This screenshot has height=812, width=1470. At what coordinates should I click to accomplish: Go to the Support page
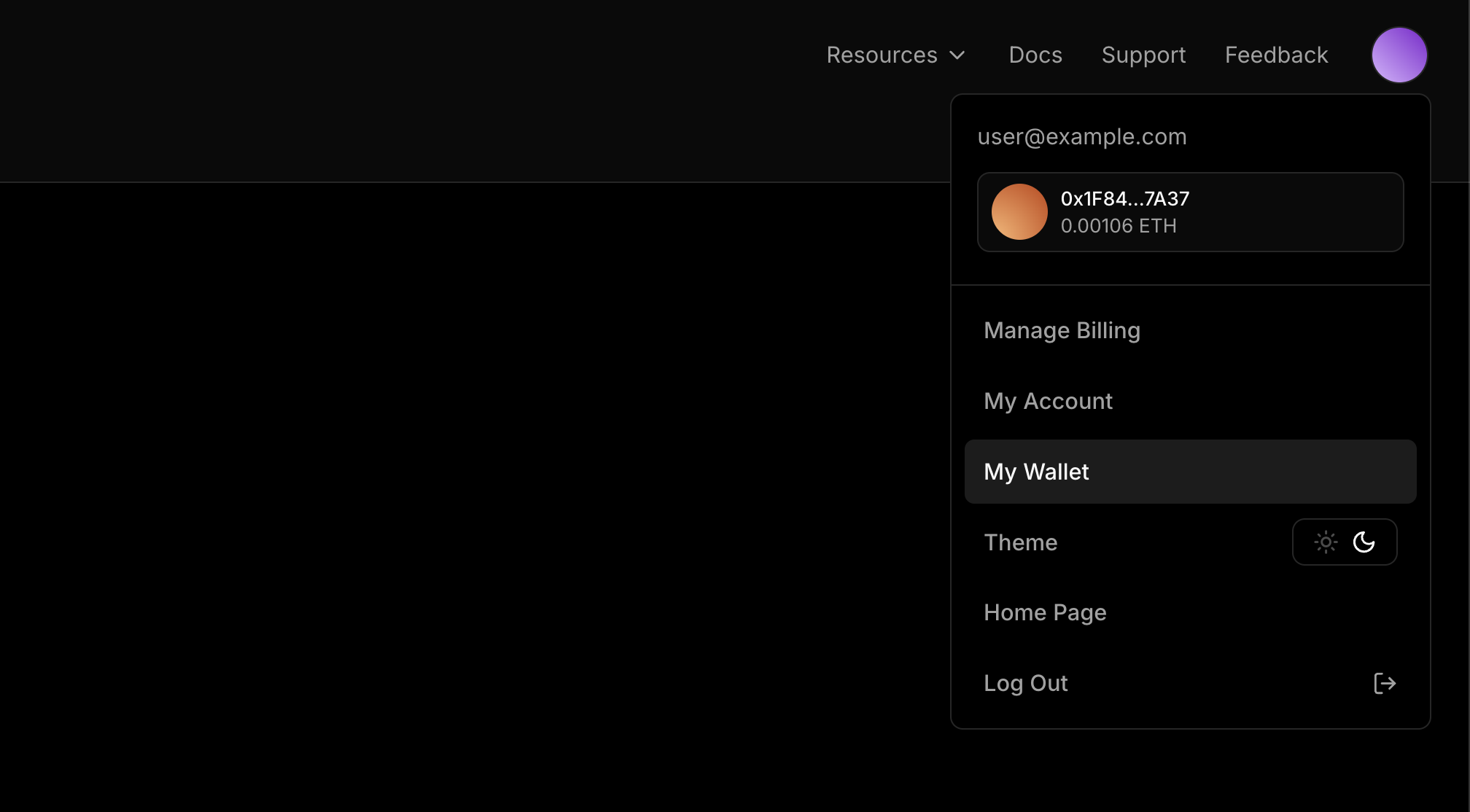point(1143,55)
